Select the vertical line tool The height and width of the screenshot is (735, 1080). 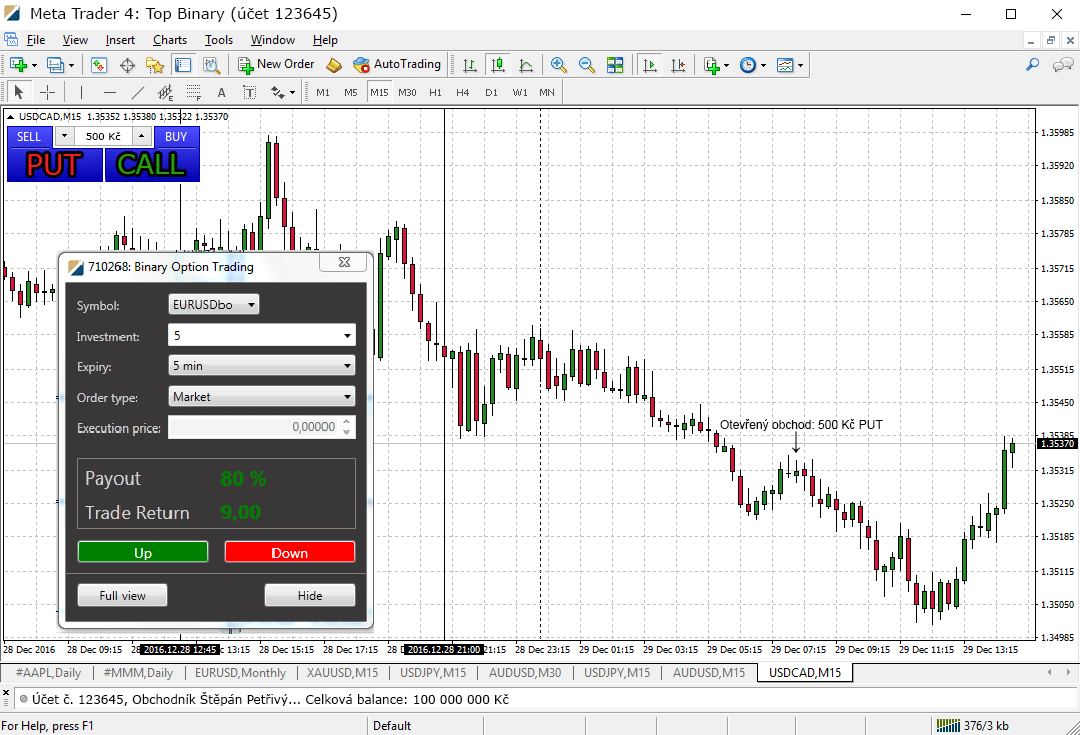click(x=81, y=92)
